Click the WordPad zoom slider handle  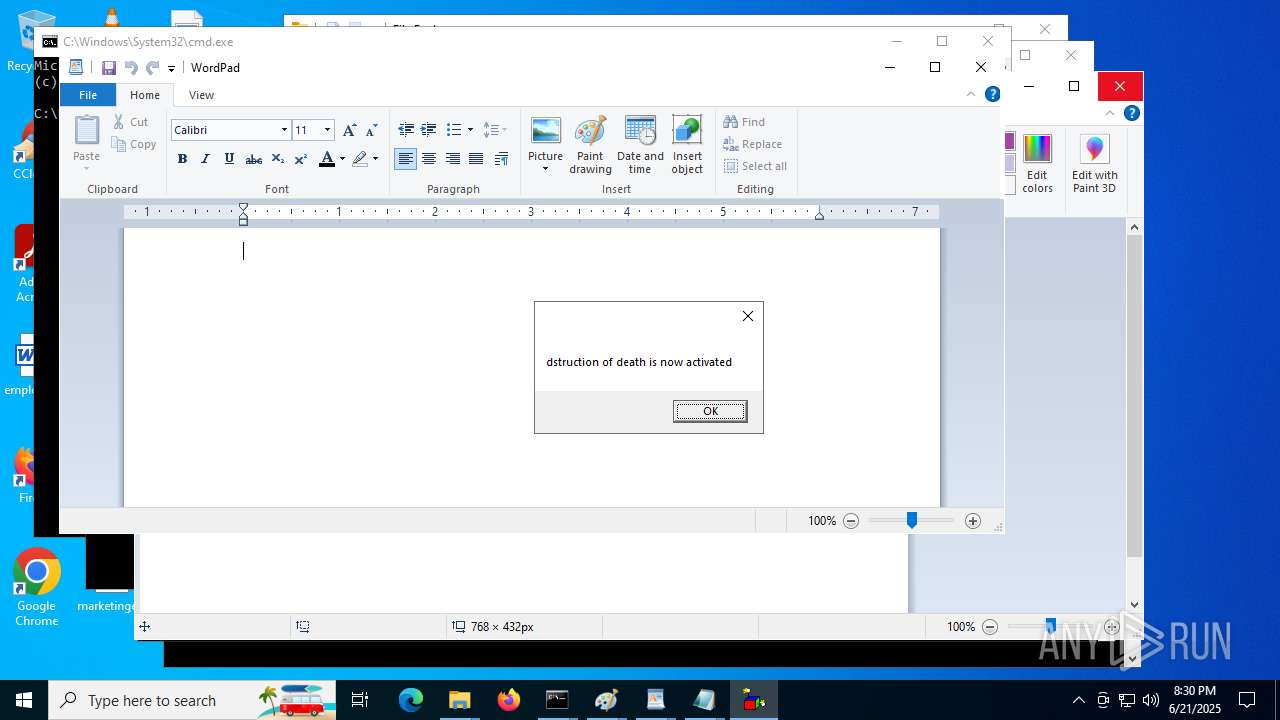click(x=912, y=521)
